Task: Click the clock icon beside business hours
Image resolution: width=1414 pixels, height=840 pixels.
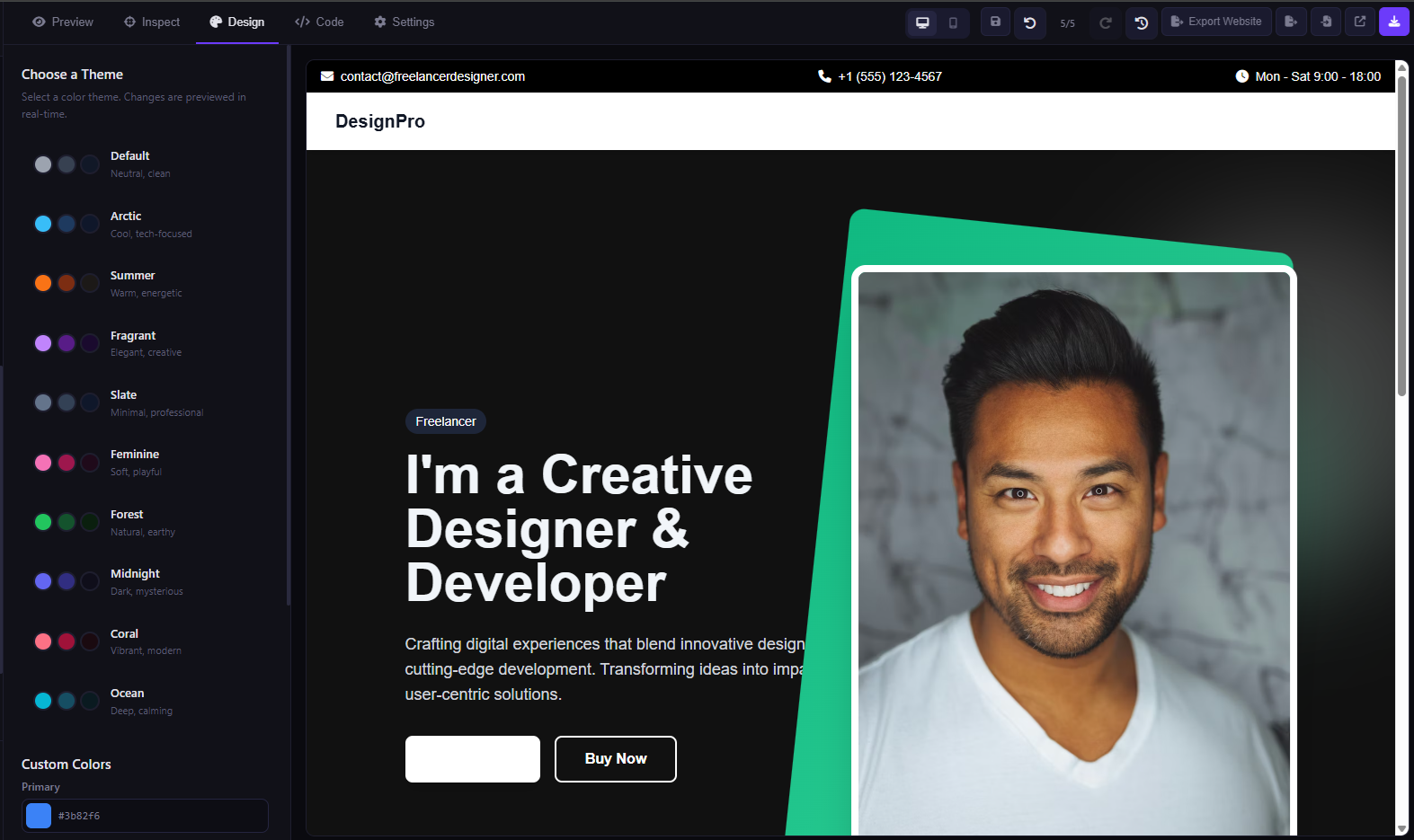Action: 1242,76
